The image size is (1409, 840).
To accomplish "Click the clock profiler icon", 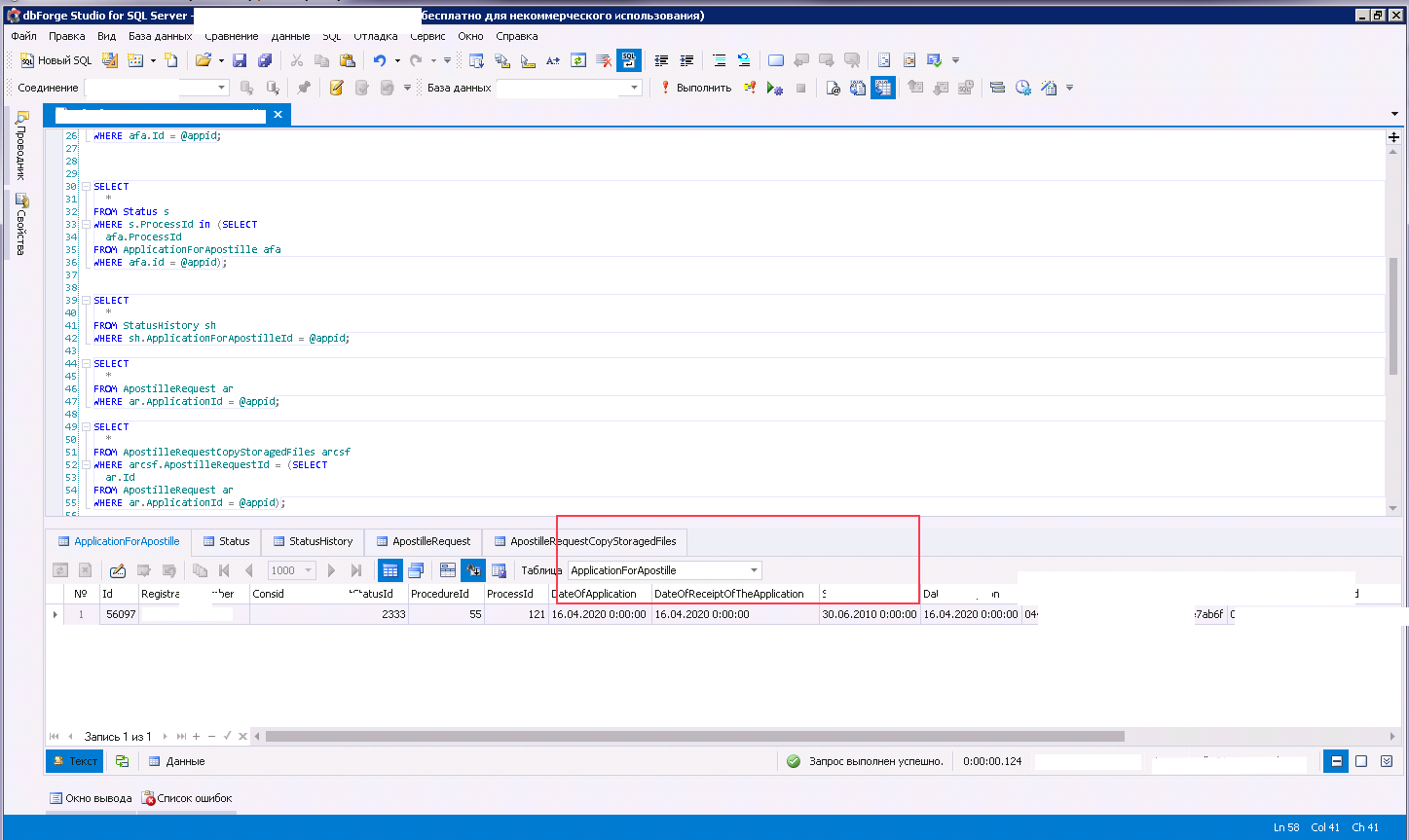I will tap(1023, 88).
